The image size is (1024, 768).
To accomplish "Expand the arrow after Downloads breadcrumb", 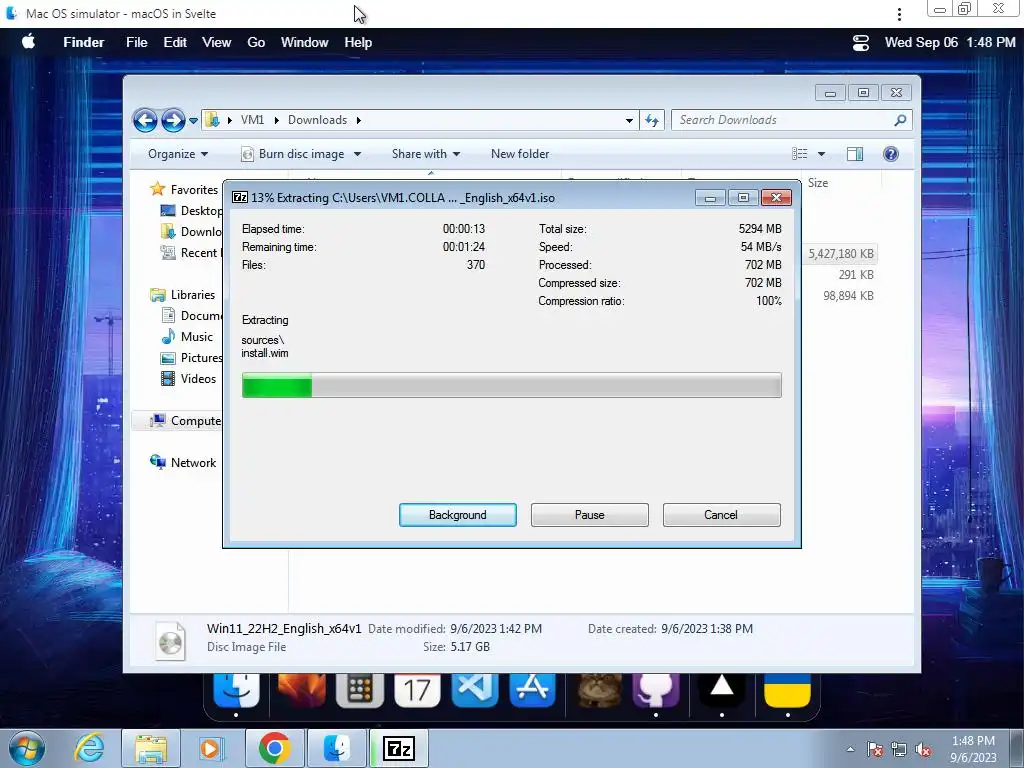I will pyautogui.click(x=359, y=120).
